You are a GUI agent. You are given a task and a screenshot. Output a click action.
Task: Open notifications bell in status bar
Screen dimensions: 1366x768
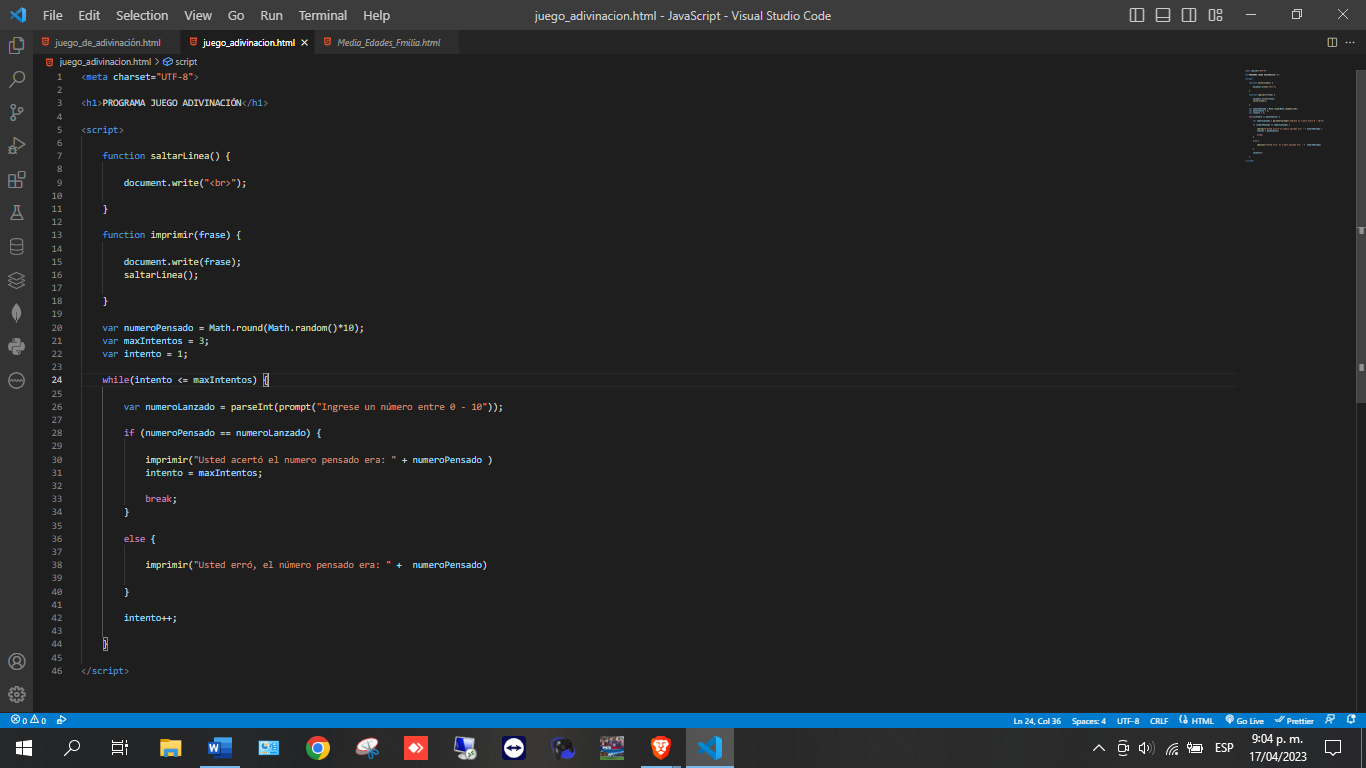pyautogui.click(x=1352, y=720)
